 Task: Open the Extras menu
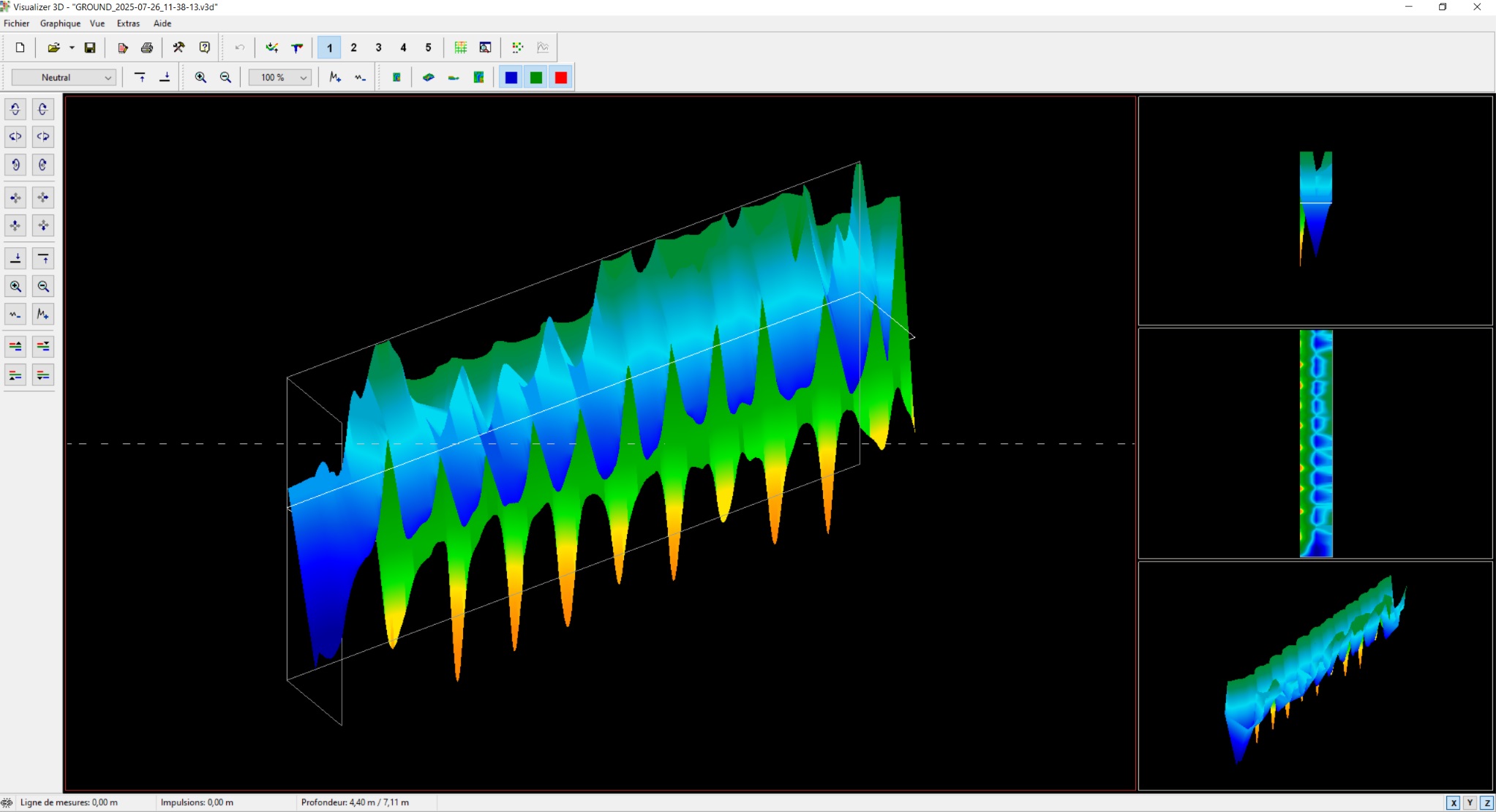(x=128, y=23)
